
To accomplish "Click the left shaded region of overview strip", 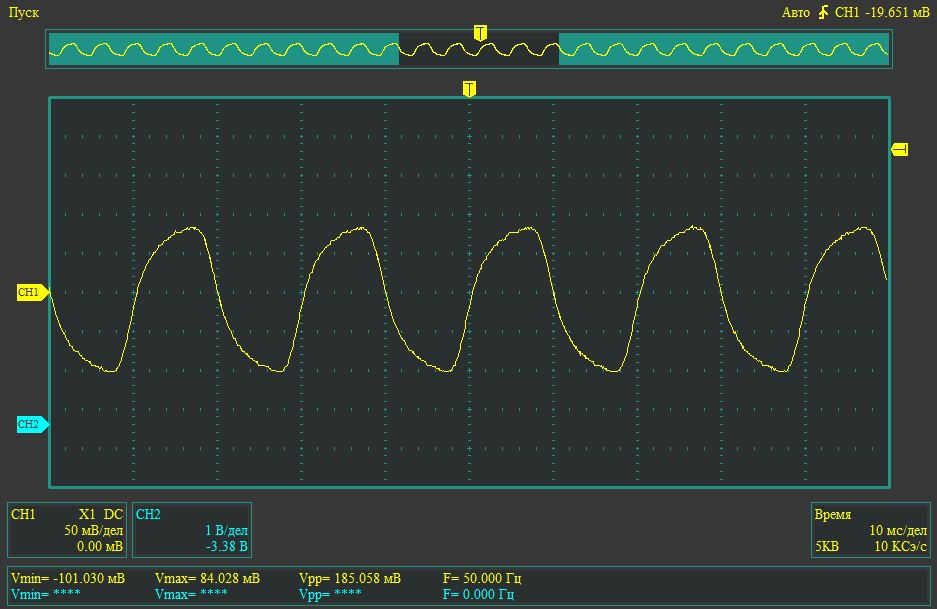I will [224, 49].
